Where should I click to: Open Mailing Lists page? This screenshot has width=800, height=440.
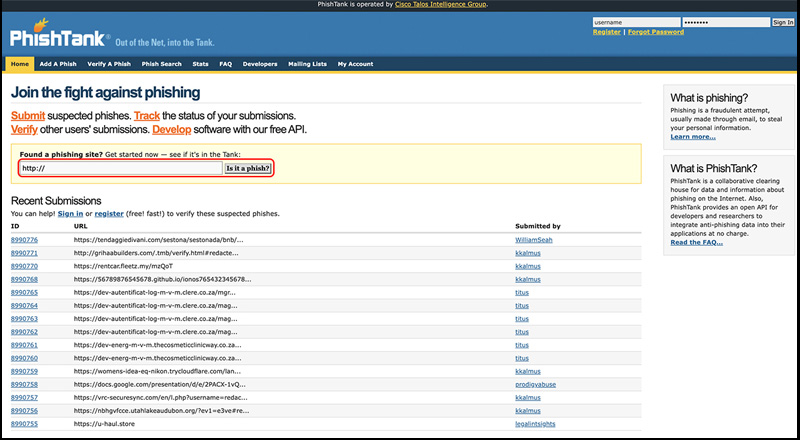point(307,64)
